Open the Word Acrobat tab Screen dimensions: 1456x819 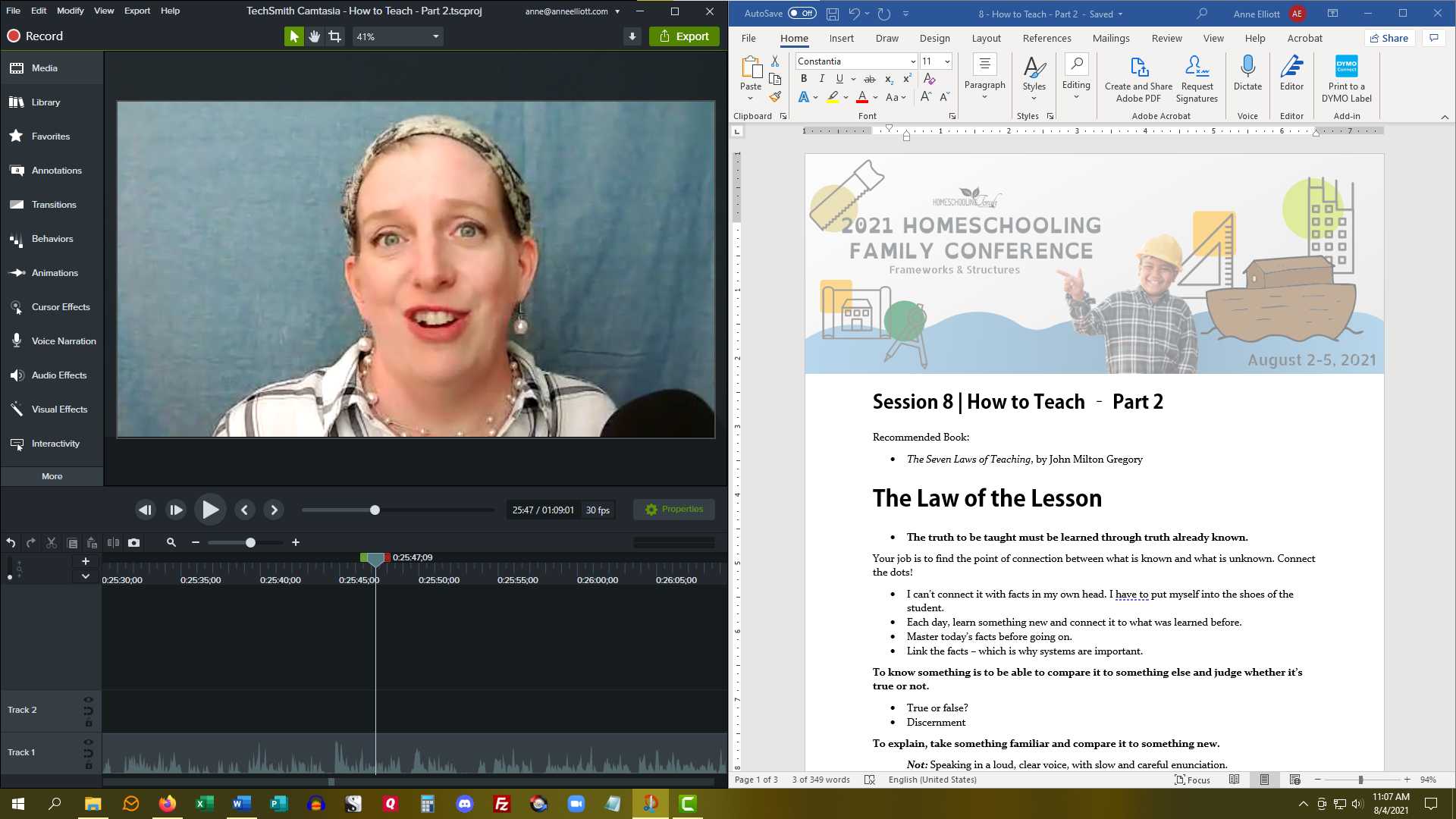tap(1304, 38)
